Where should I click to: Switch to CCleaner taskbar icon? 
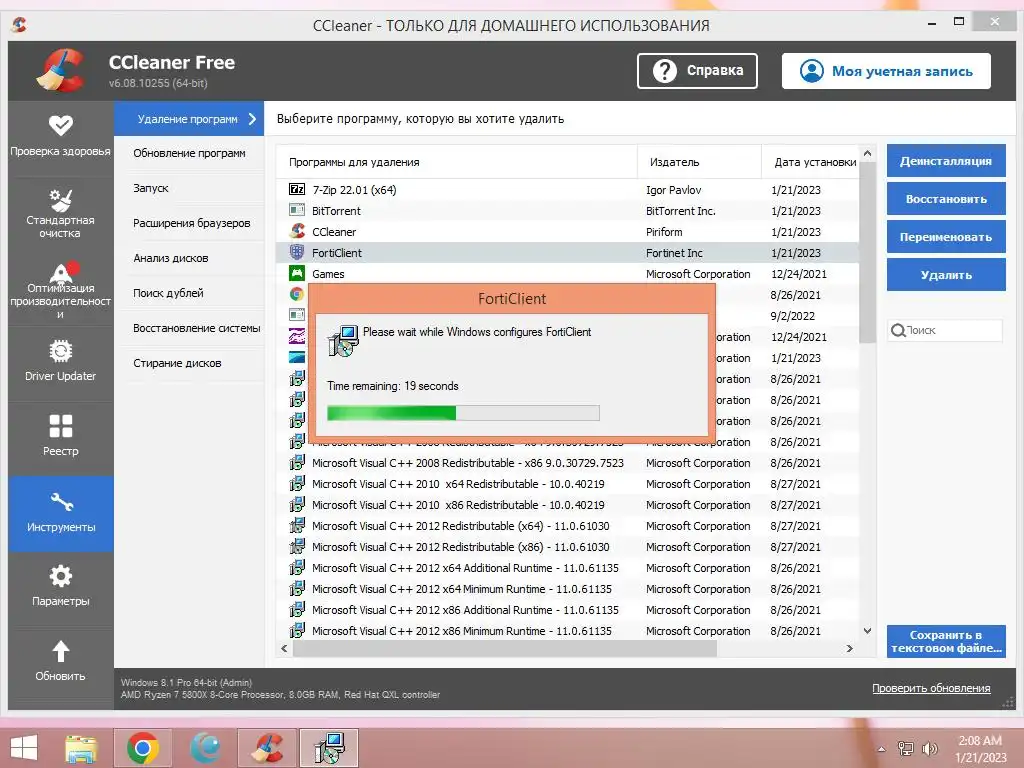tap(268, 748)
